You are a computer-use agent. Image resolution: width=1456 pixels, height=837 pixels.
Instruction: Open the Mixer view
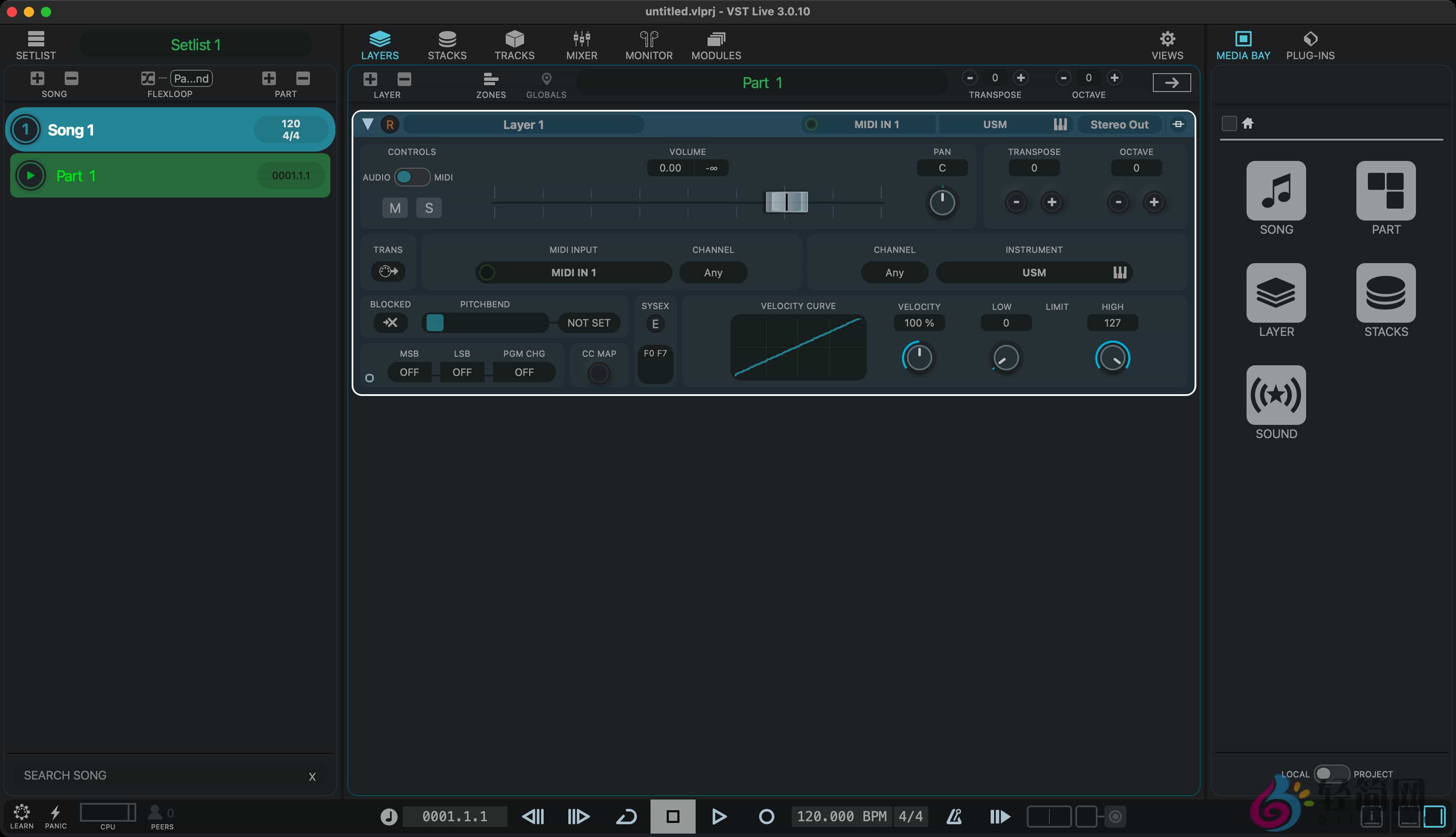(x=581, y=45)
